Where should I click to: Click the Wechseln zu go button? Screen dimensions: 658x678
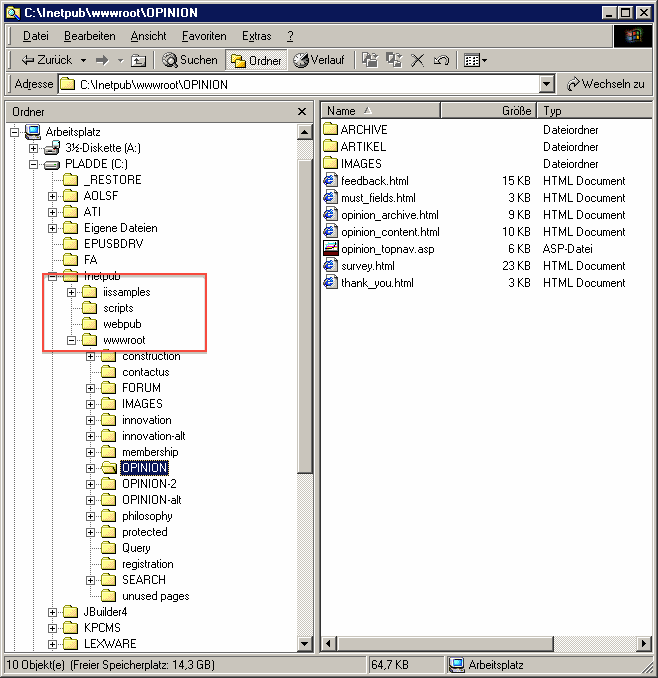pyautogui.click(x=605, y=84)
